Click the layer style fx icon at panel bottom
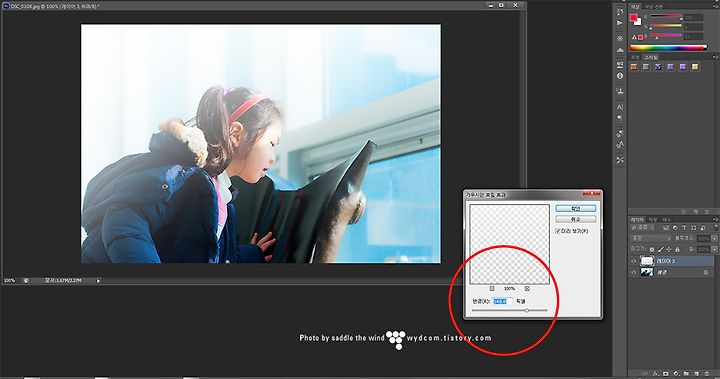This screenshot has width=720, height=379. click(x=655, y=373)
